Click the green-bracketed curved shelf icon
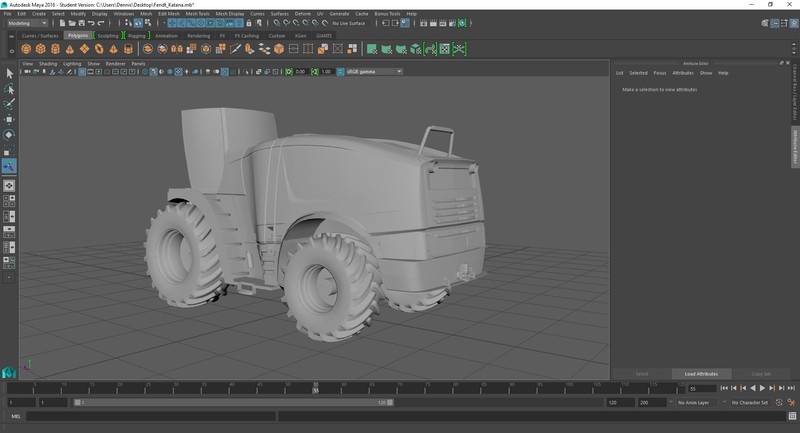800x433 pixels. coord(431,49)
